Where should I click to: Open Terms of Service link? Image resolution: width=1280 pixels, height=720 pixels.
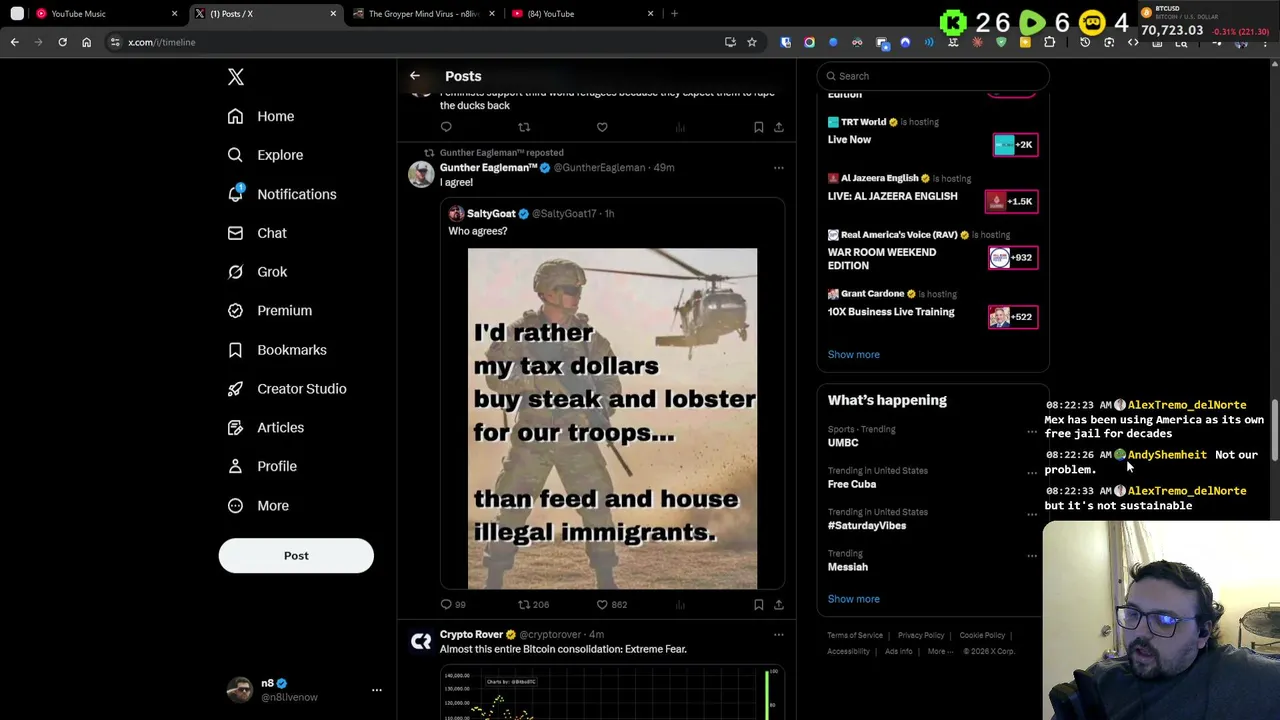(x=855, y=635)
